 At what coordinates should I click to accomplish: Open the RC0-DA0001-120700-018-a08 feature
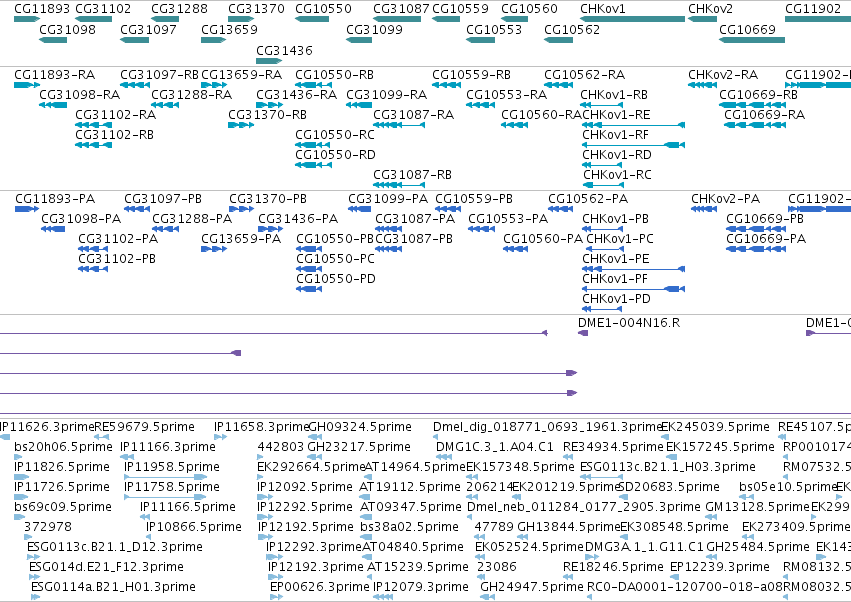click(x=684, y=587)
